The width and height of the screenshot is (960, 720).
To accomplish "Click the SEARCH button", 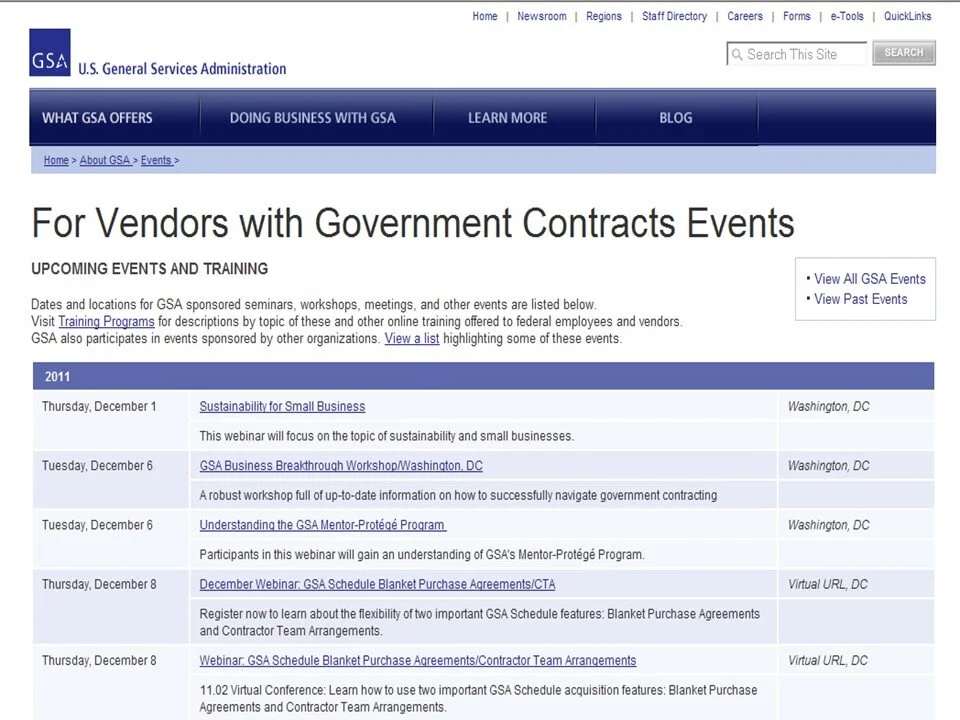I will 904,53.
